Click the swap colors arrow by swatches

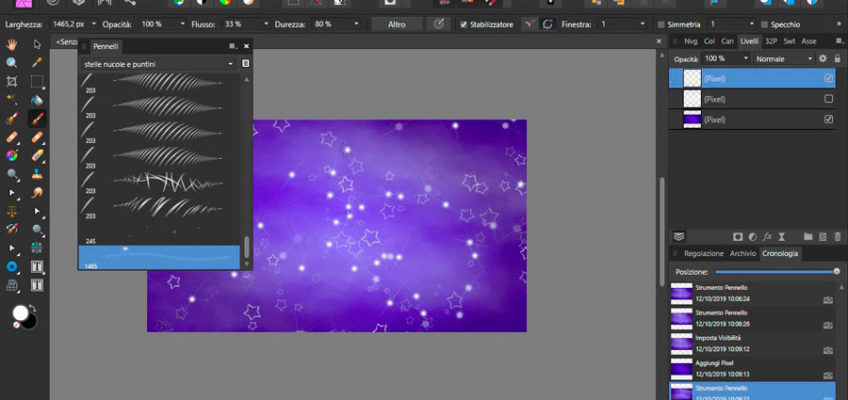tap(32, 308)
